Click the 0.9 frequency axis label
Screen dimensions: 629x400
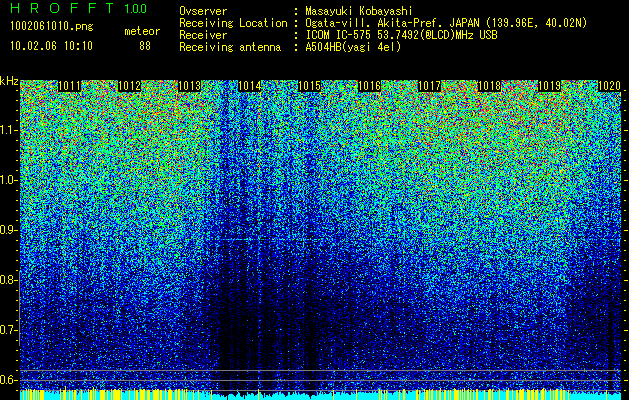pyautogui.click(x=9, y=230)
